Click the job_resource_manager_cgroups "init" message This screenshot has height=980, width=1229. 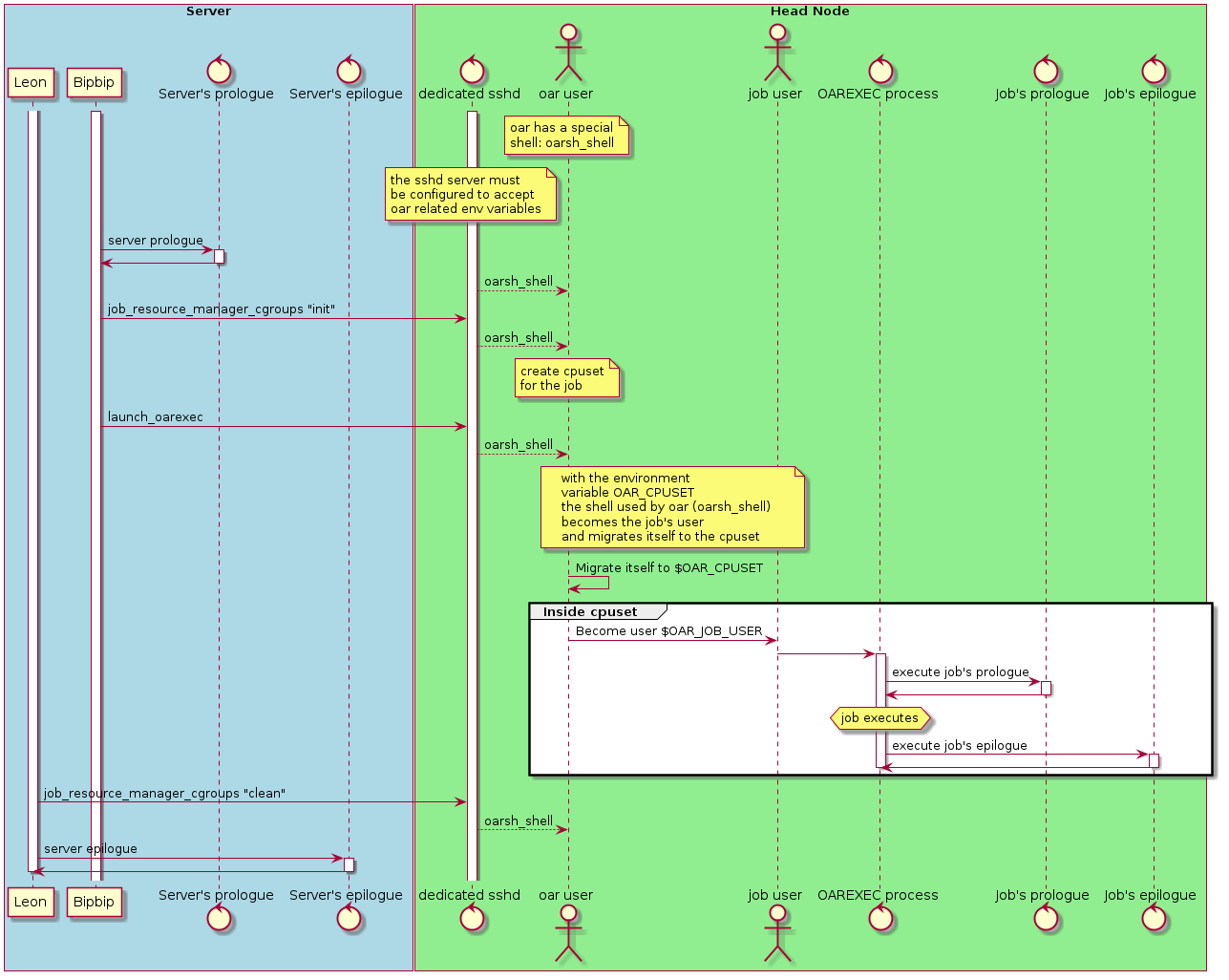click(222, 309)
